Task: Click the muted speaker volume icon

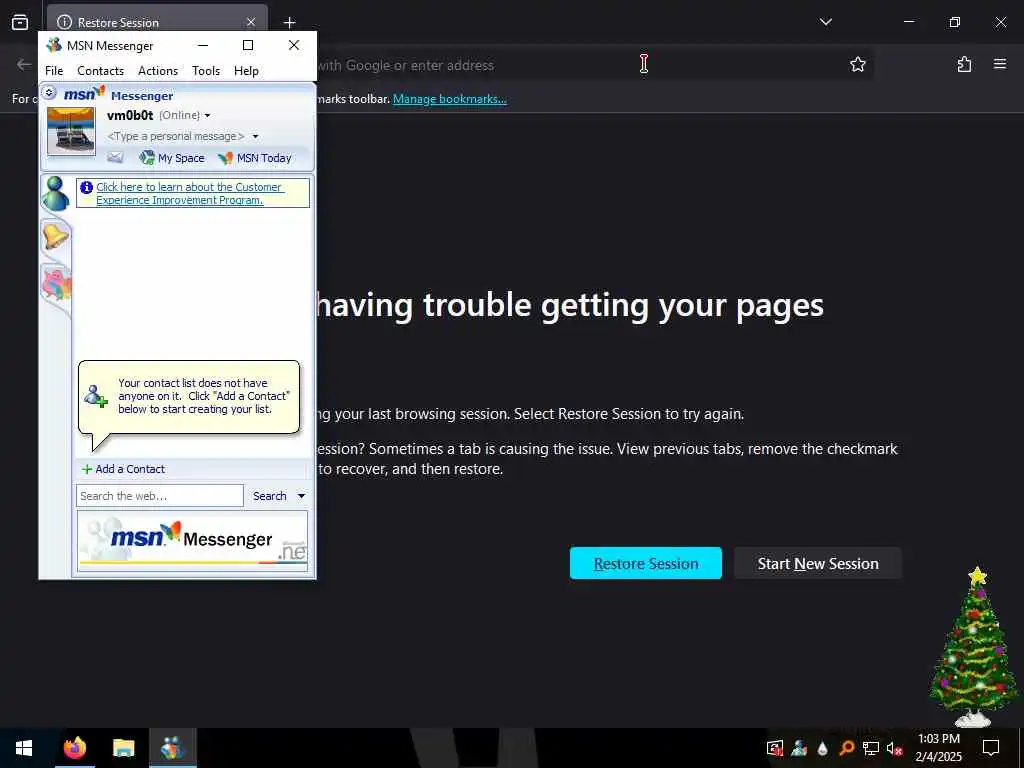Action: 894,748
